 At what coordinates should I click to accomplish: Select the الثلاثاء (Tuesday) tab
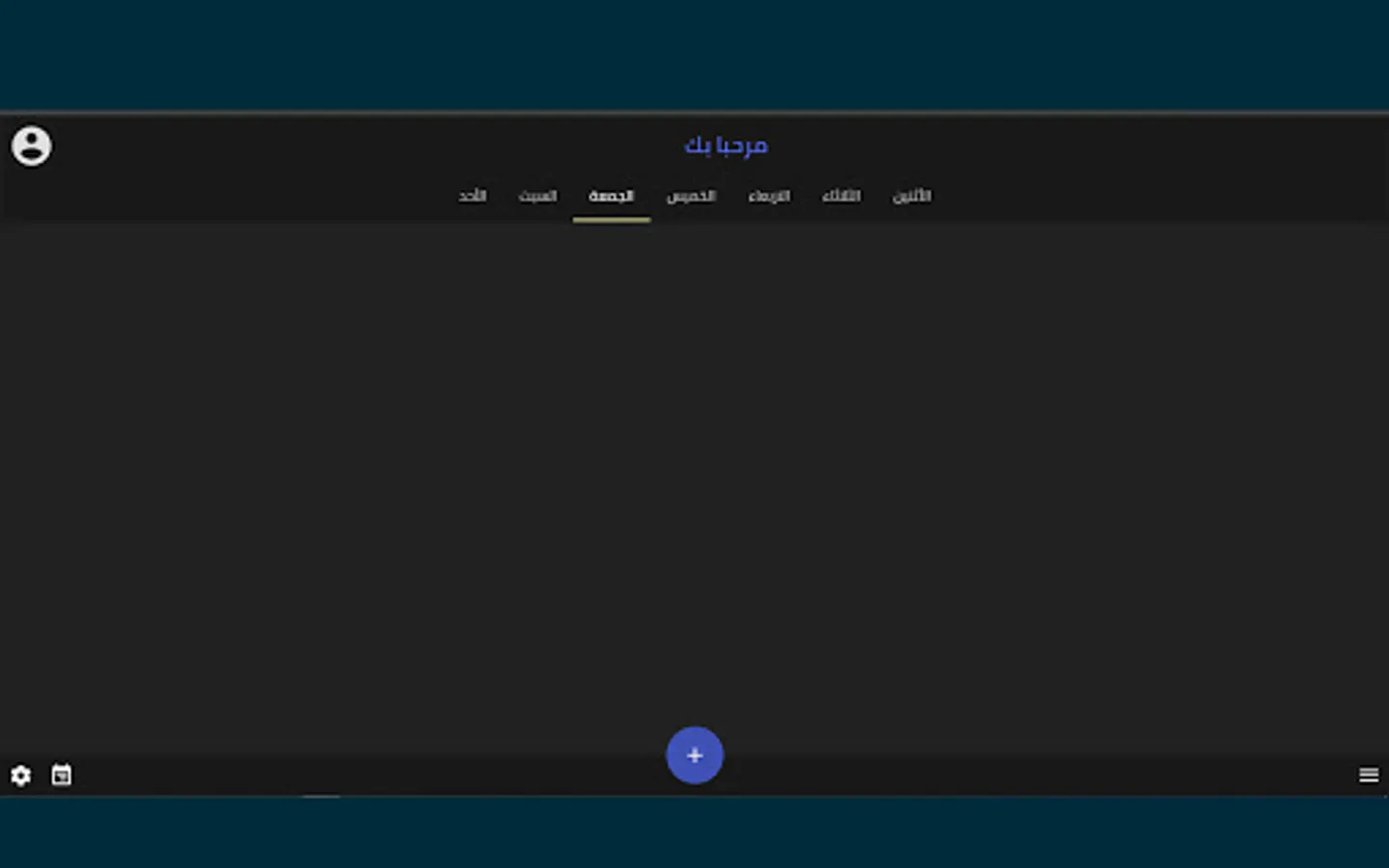[840, 196]
